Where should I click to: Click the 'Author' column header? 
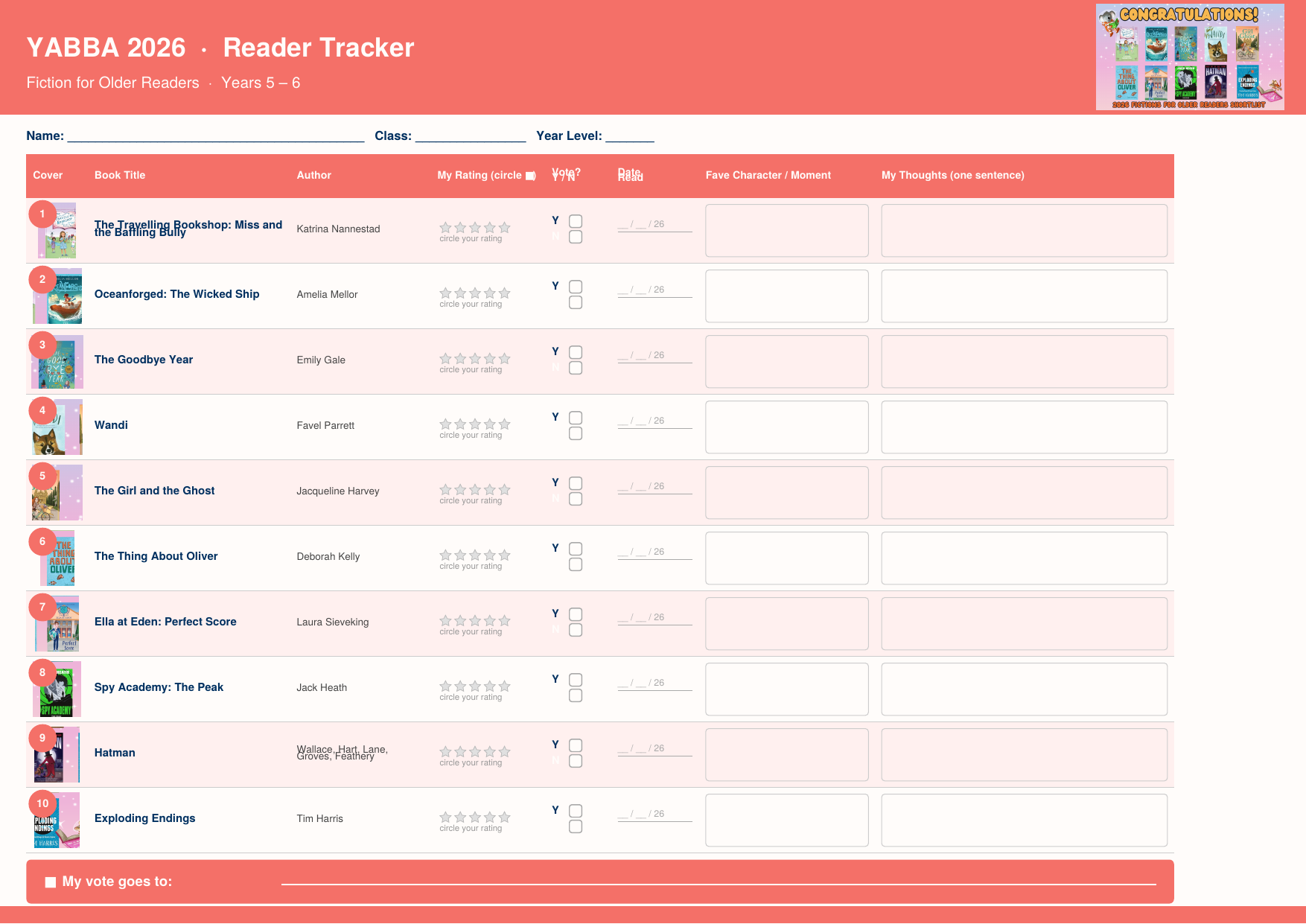pyautogui.click(x=314, y=175)
